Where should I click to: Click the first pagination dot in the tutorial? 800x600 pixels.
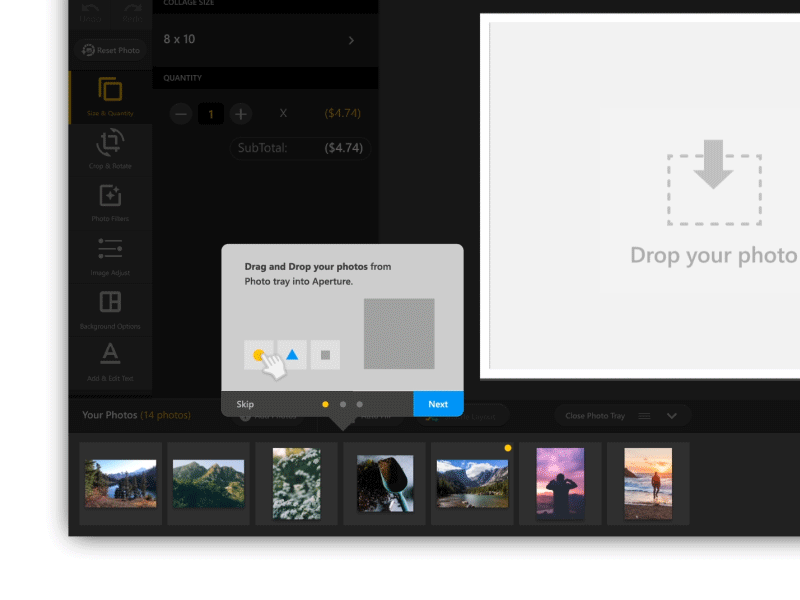point(326,404)
